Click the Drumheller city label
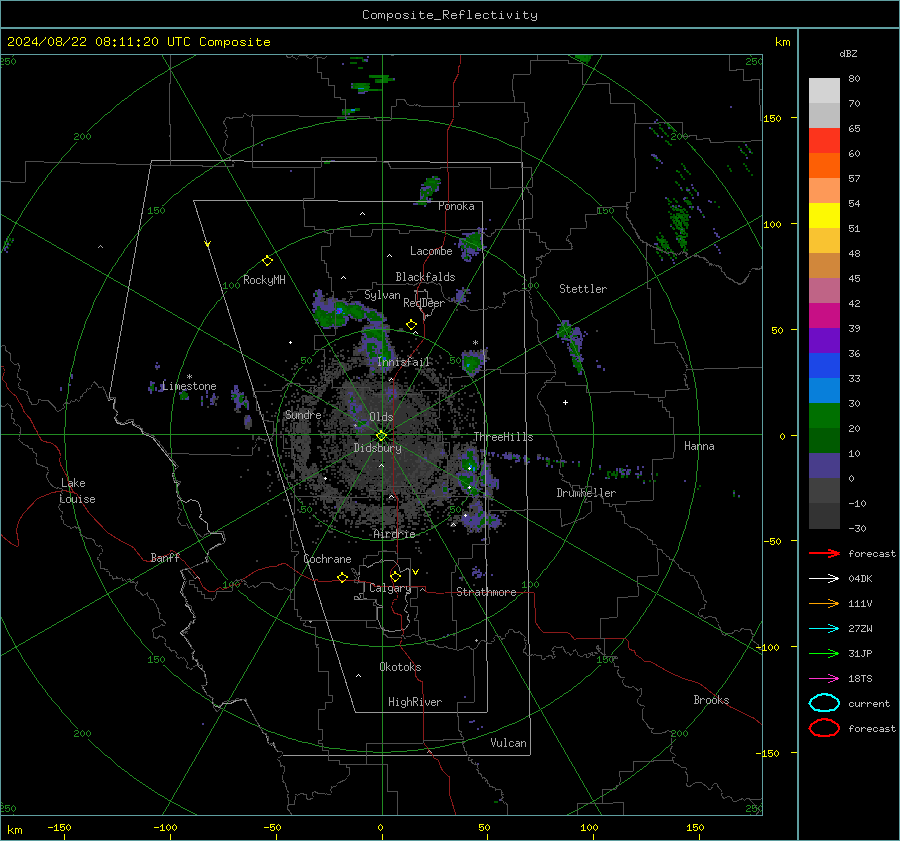The height and width of the screenshot is (841, 900). coord(586,493)
